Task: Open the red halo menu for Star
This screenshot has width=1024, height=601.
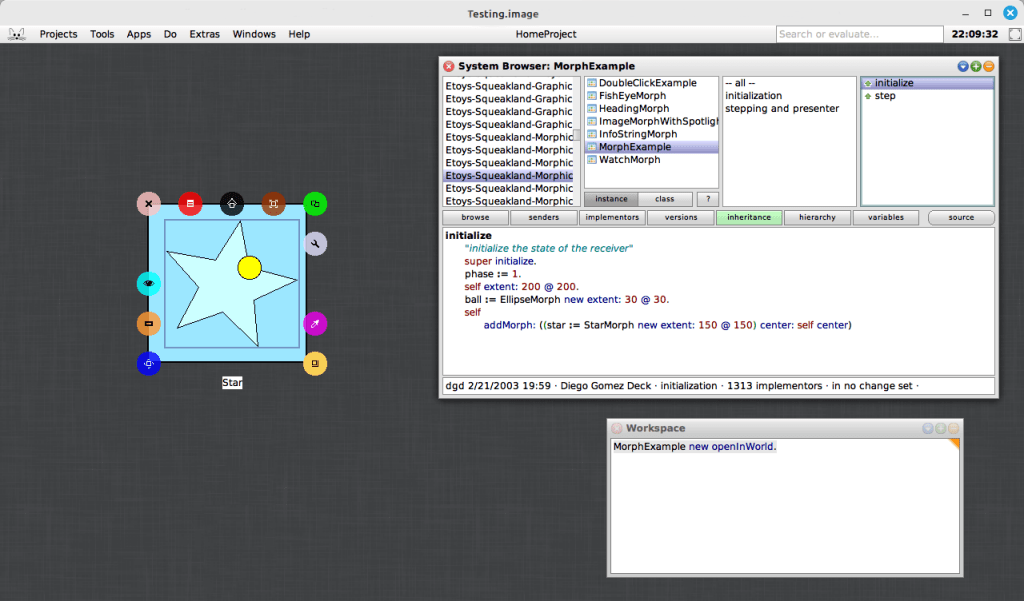Action: point(190,203)
